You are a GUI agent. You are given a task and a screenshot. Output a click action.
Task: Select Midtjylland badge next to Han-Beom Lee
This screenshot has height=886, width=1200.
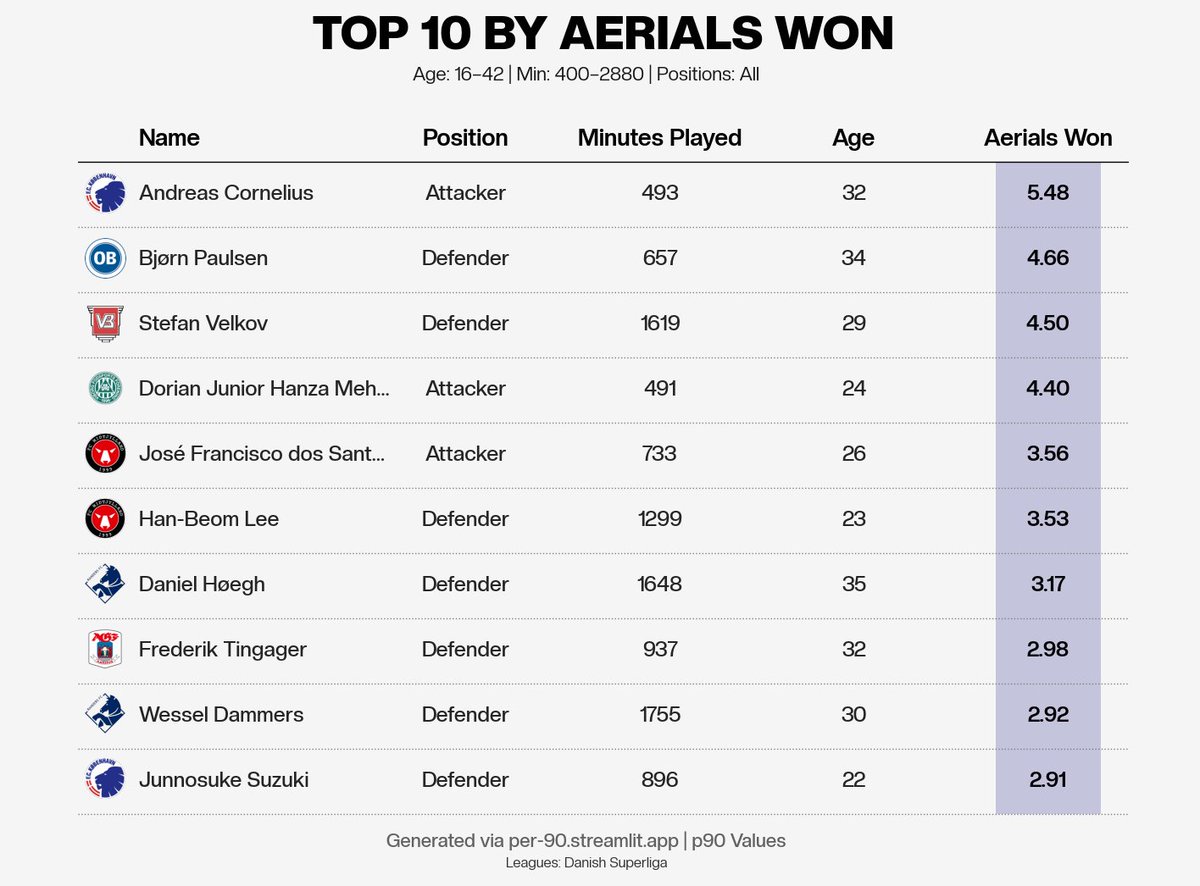[105, 519]
